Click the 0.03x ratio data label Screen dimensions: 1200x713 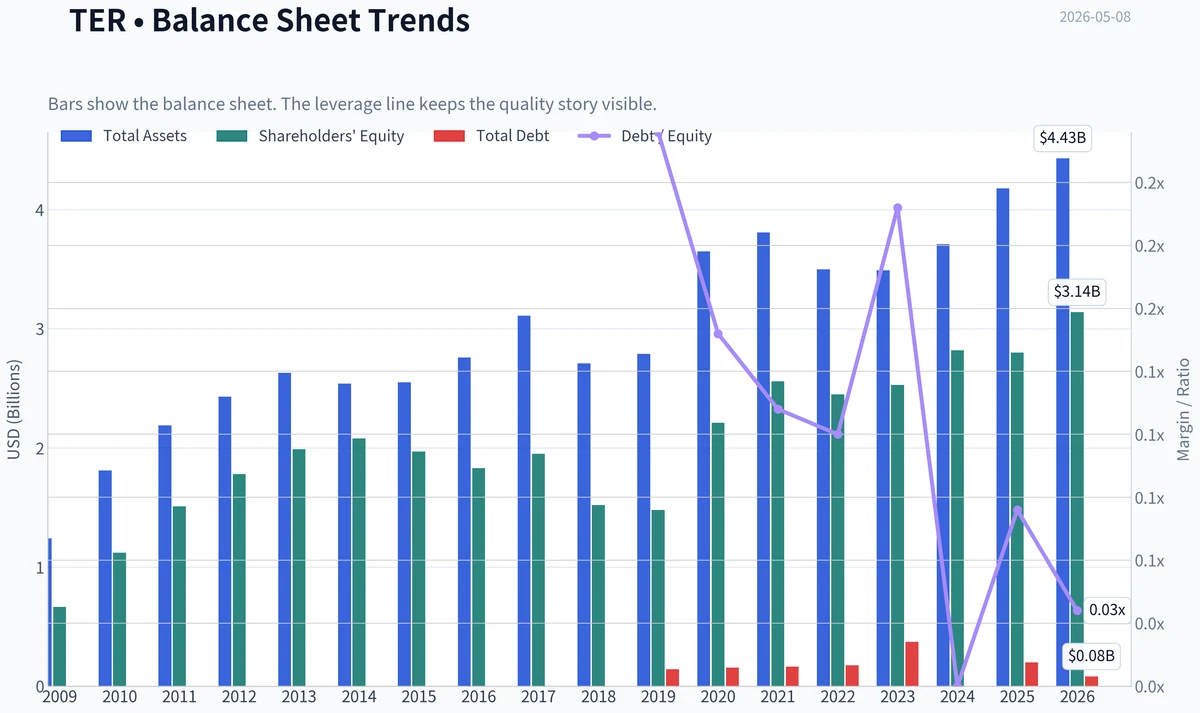pyautogui.click(x=1107, y=610)
